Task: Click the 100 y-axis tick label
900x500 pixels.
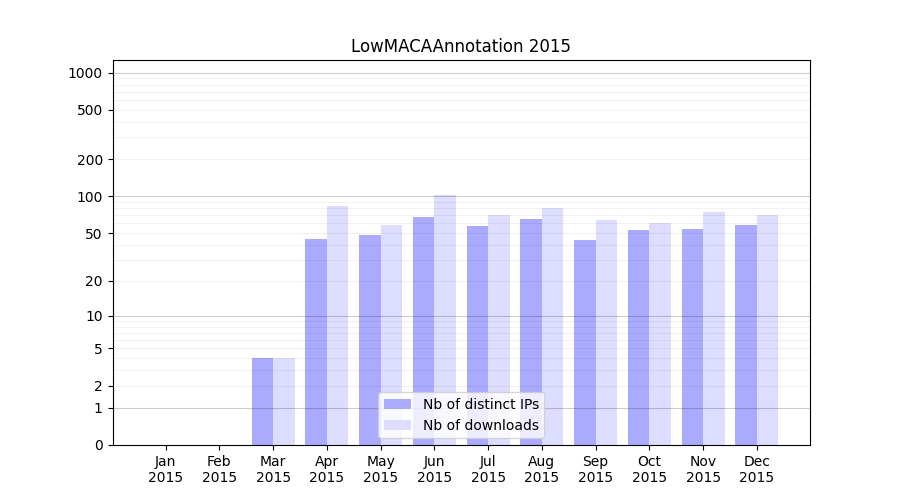Action: 89,197
